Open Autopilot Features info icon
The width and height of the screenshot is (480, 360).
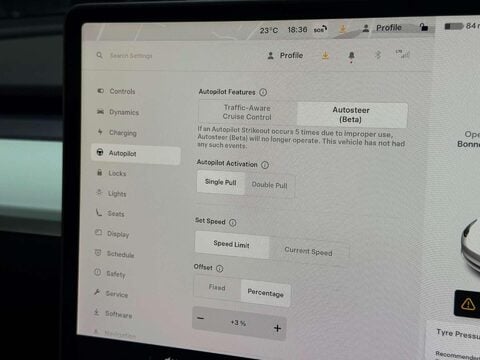263,92
